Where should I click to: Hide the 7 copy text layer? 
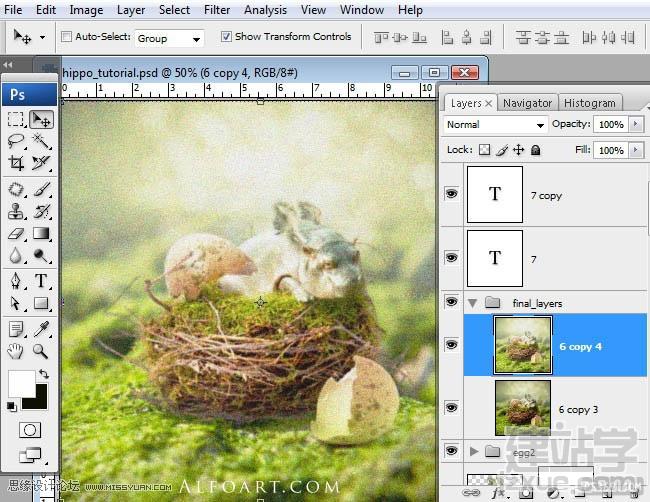click(451, 194)
